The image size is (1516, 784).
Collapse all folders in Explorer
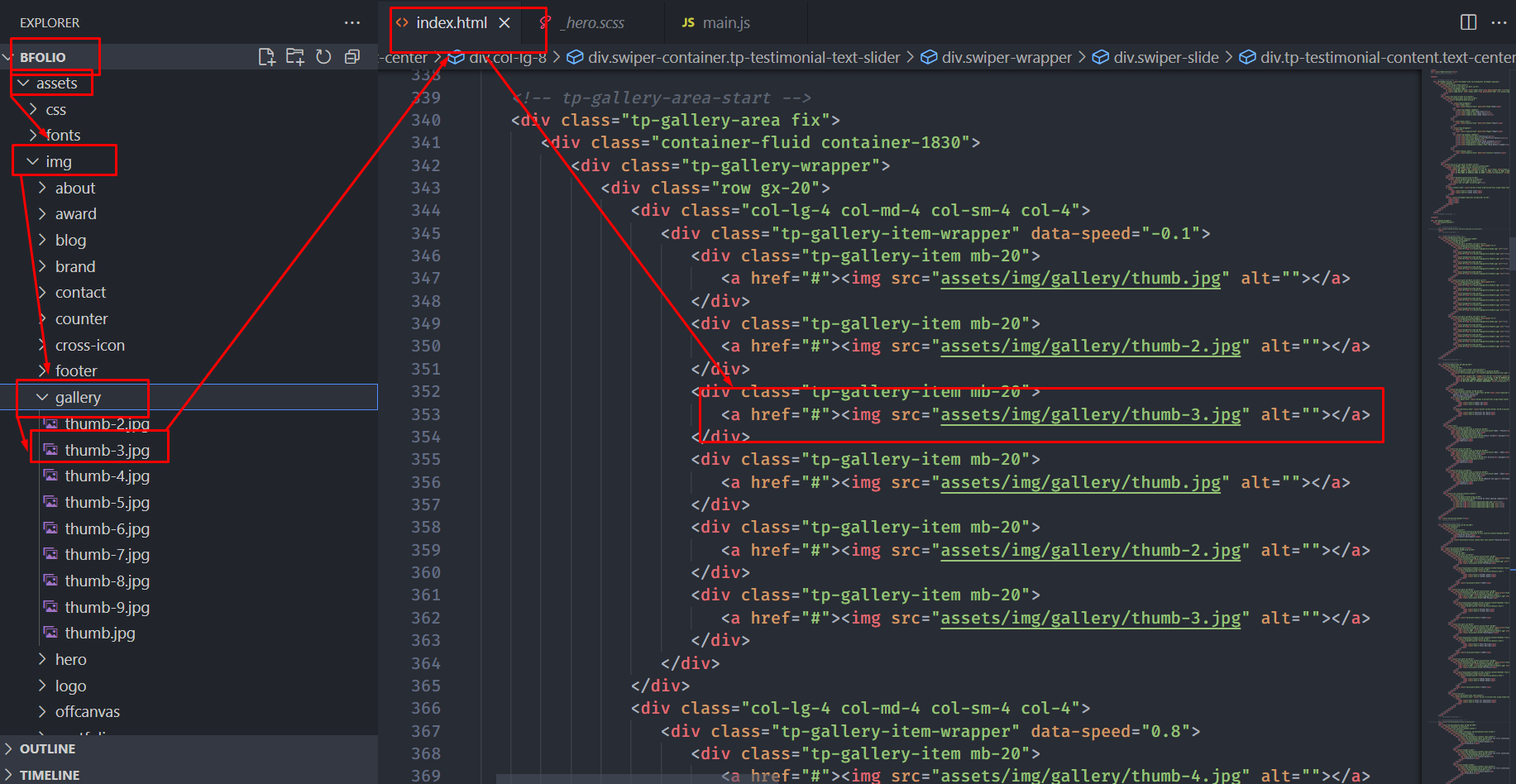click(352, 57)
